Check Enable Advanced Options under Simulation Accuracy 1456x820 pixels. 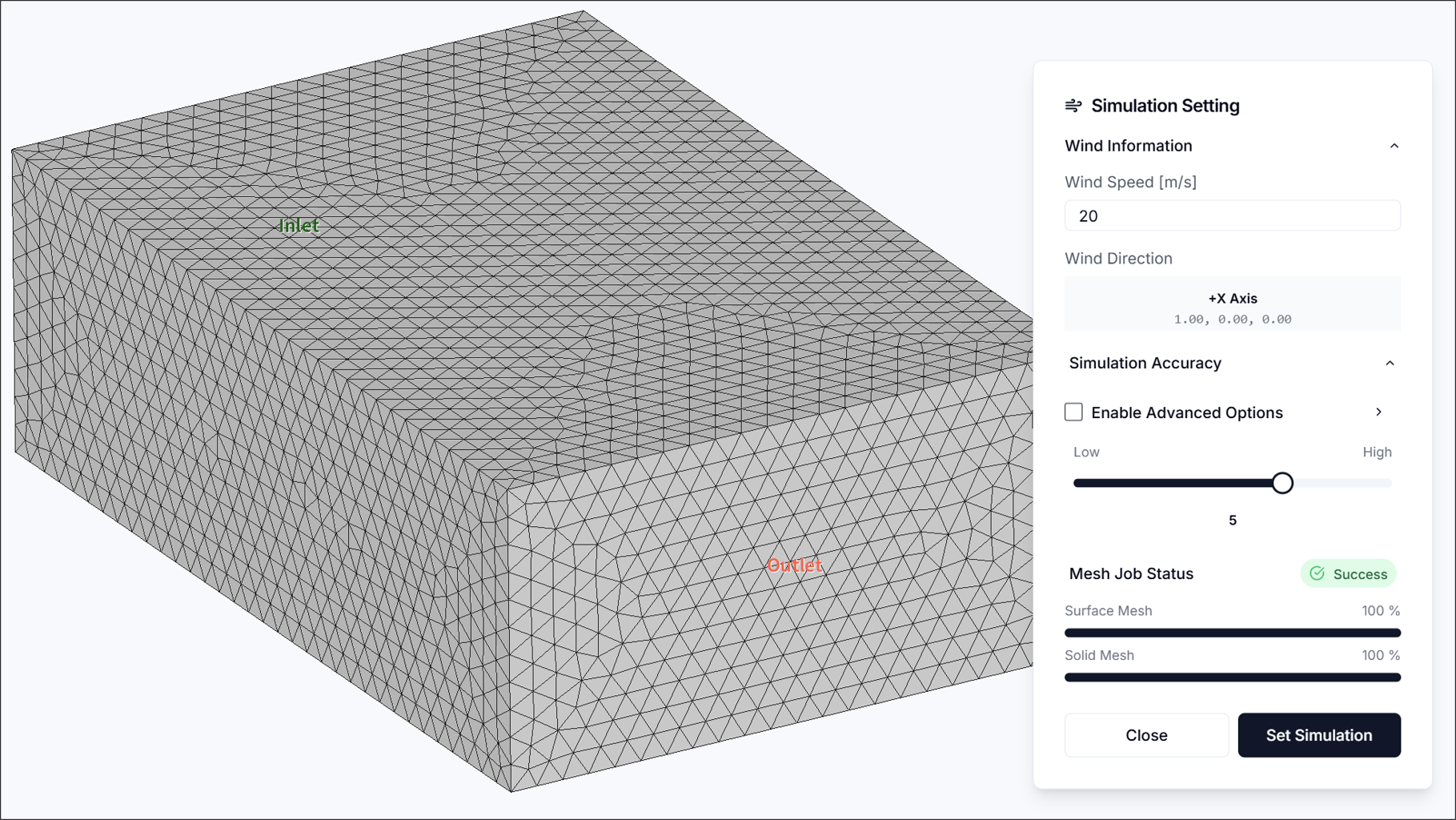point(1073,412)
